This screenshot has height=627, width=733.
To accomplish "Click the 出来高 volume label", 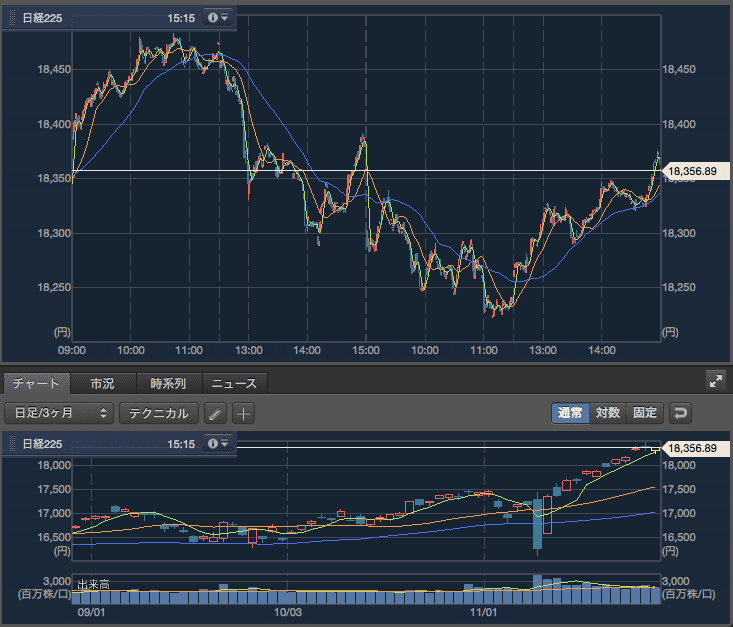I will [x=93, y=584].
